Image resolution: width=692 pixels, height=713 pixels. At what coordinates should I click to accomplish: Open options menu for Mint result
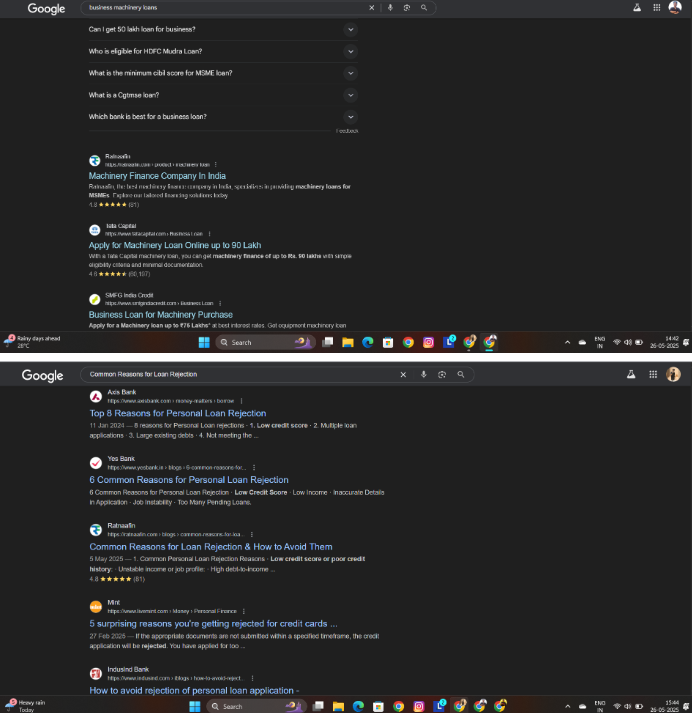(244, 611)
